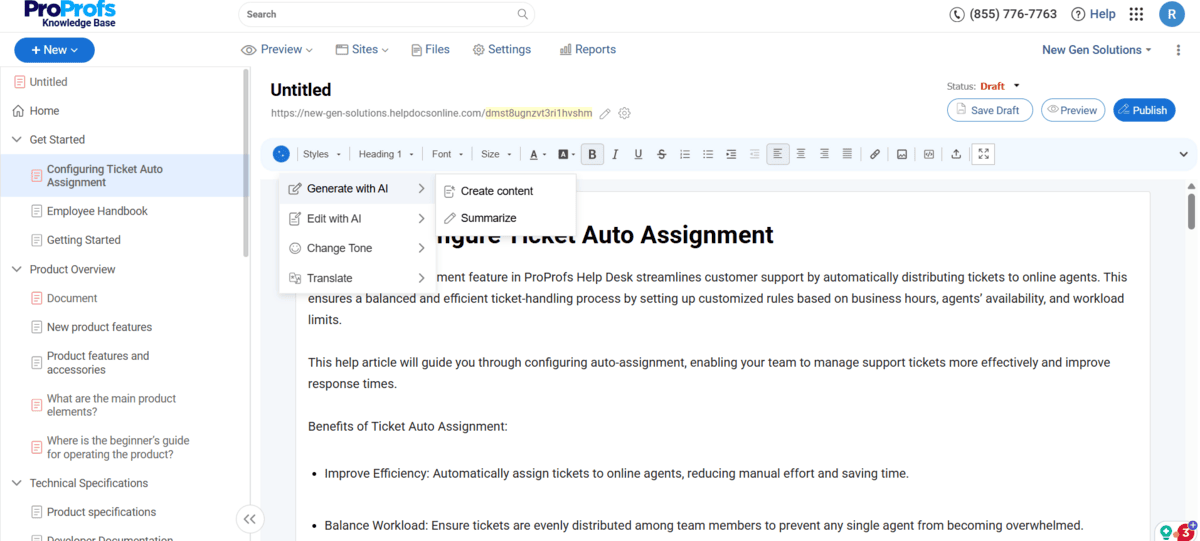Open the Font dropdown
Viewport: 1200px width, 541px height.
coord(447,154)
